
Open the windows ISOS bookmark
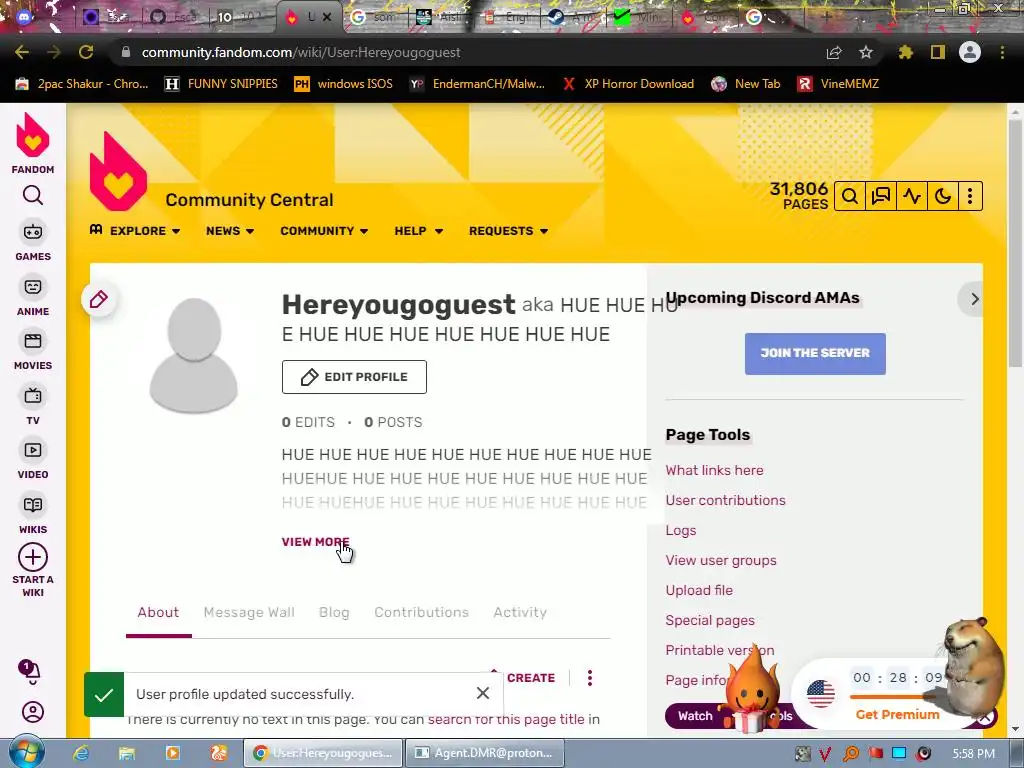(344, 84)
